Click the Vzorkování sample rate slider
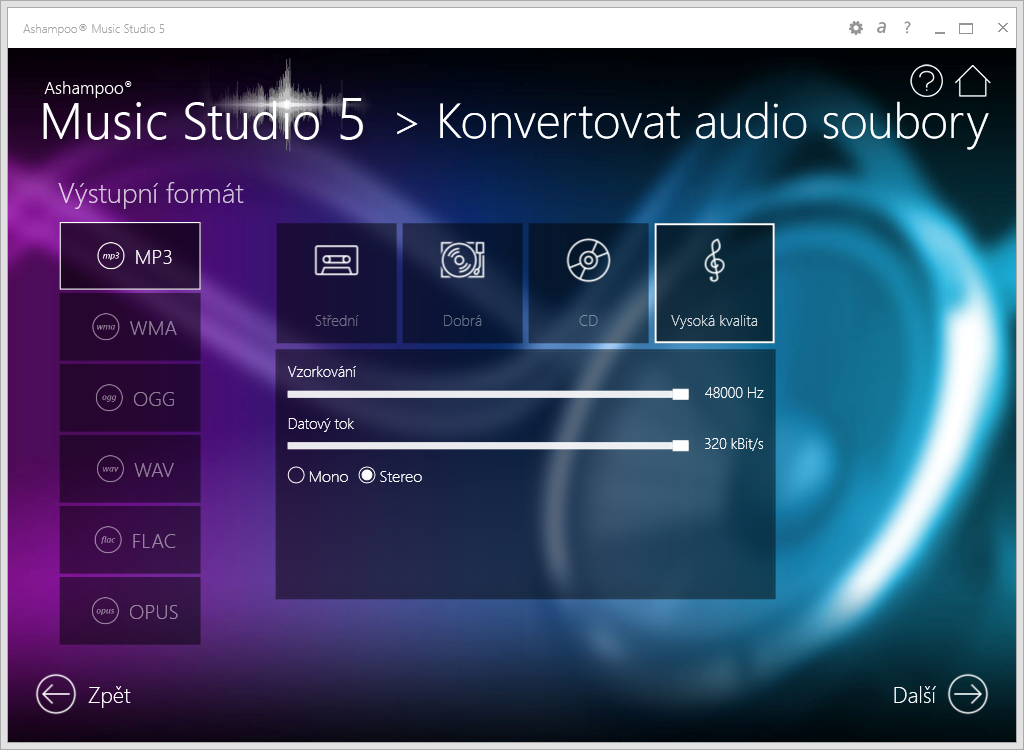This screenshot has width=1024, height=750. (488, 394)
